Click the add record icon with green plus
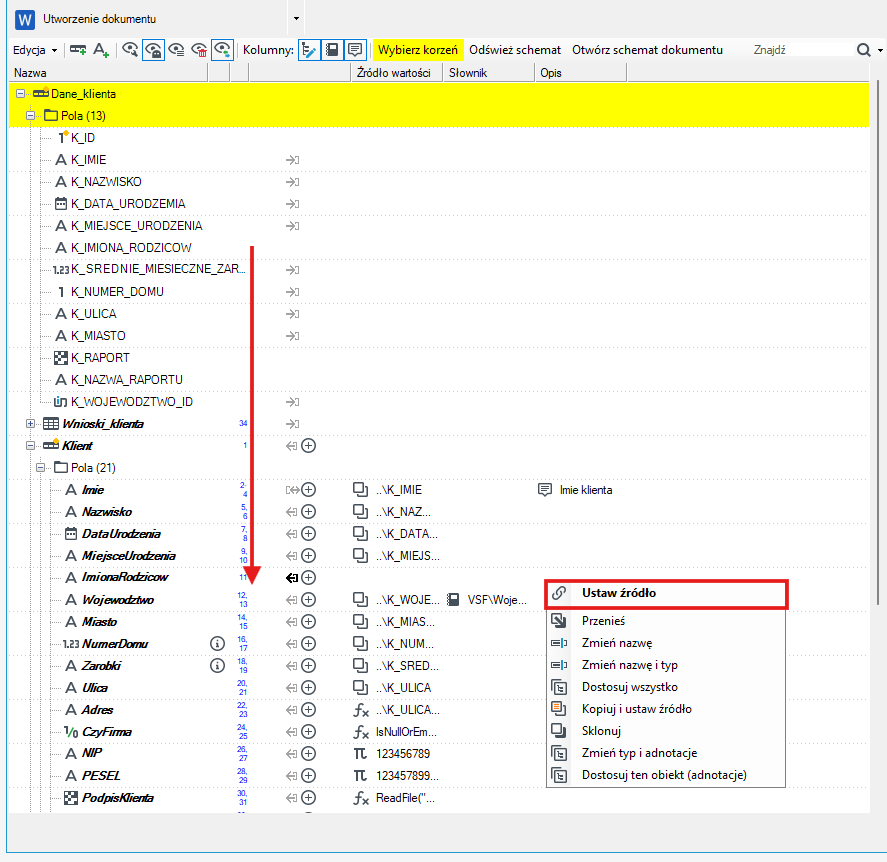Image resolution: width=887 pixels, height=862 pixels. coord(77,50)
